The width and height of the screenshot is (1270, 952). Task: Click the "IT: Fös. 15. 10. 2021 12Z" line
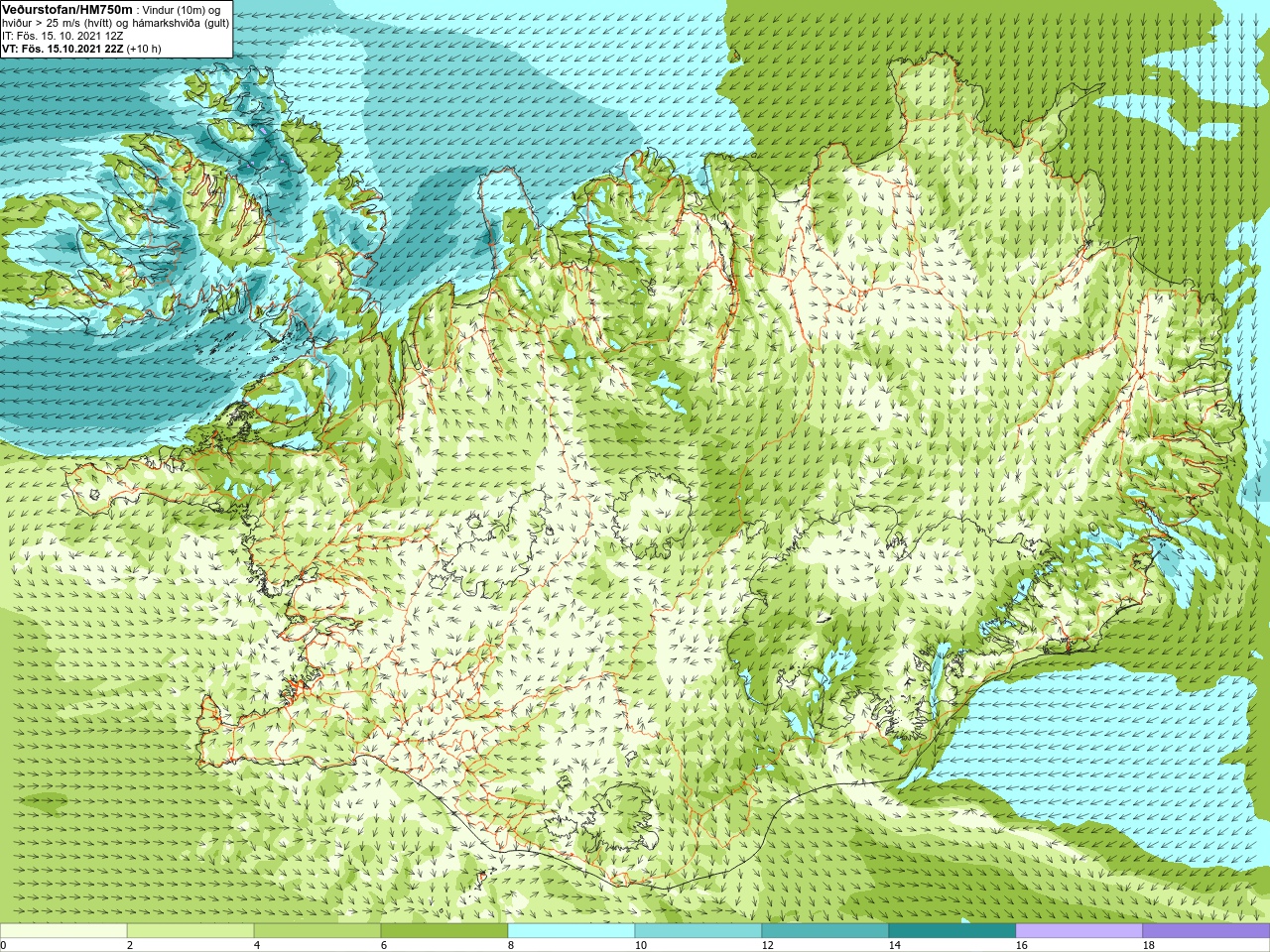tap(63, 36)
